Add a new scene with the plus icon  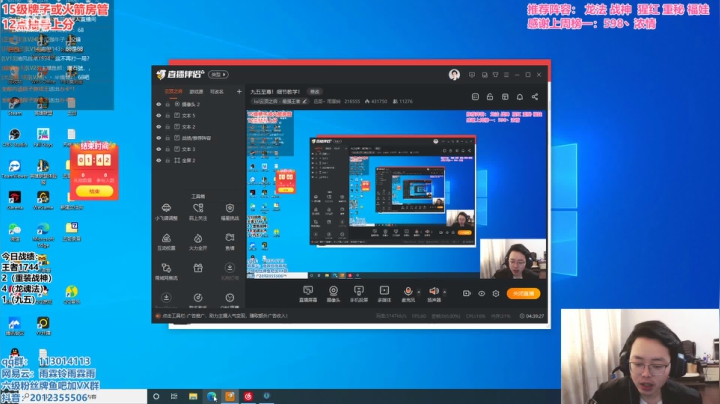[x=239, y=92]
